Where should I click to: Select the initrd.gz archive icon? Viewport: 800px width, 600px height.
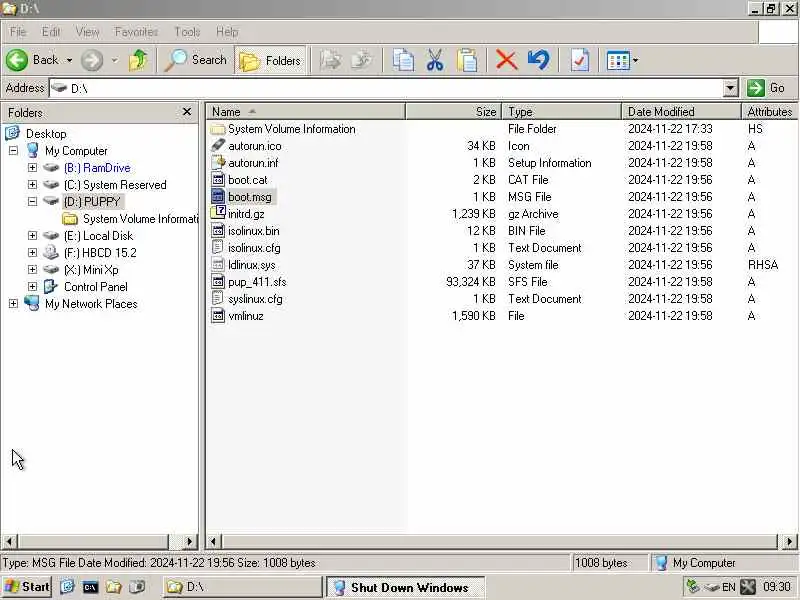click(x=218, y=214)
